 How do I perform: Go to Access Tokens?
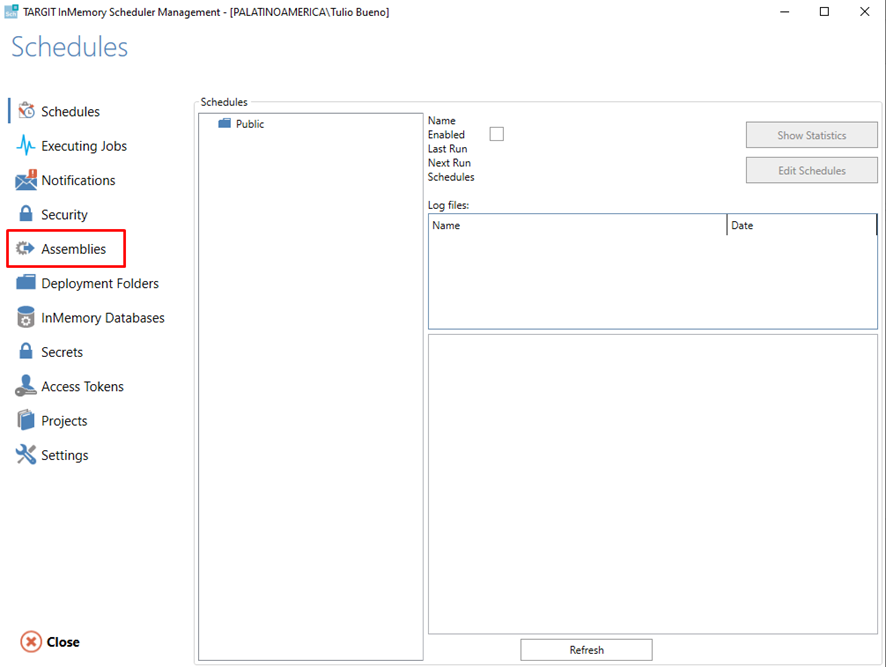[x=82, y=387]
